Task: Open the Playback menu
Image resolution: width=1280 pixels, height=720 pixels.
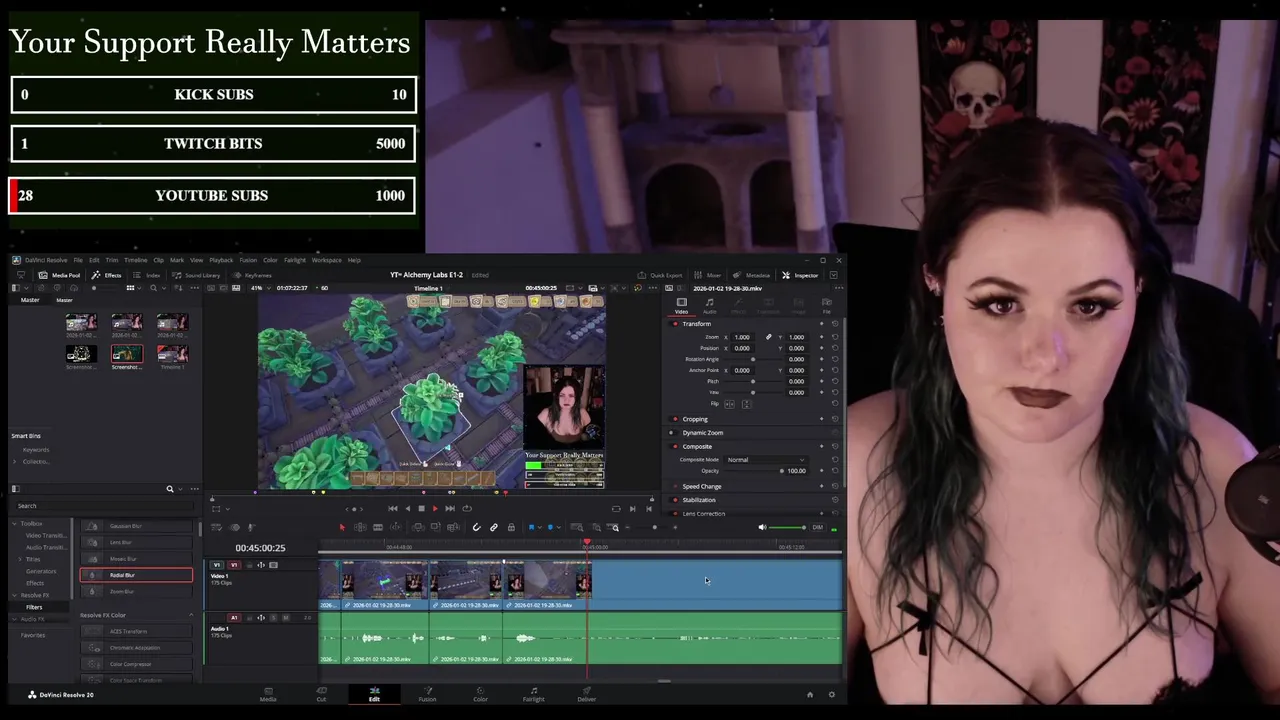Action: point(221,260)
